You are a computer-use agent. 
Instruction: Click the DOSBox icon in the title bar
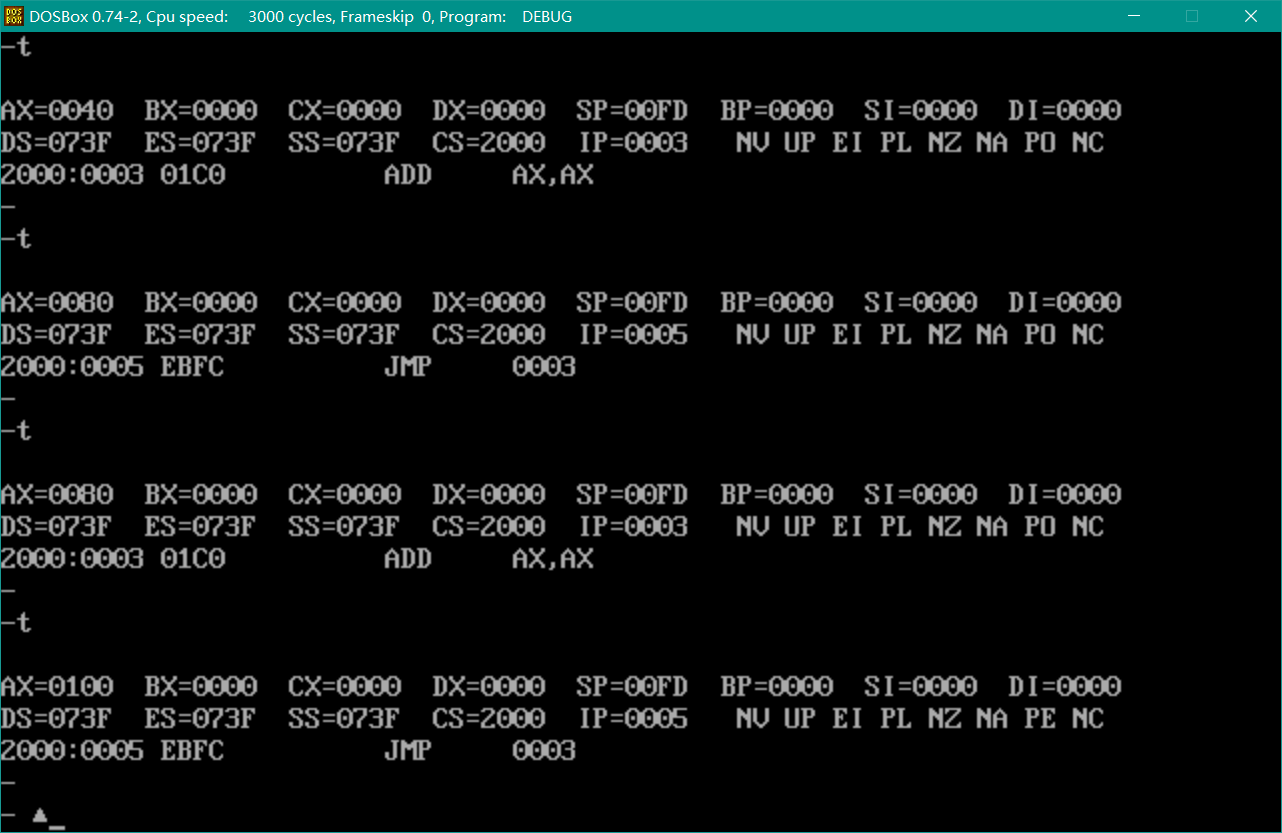coord(13,16)
